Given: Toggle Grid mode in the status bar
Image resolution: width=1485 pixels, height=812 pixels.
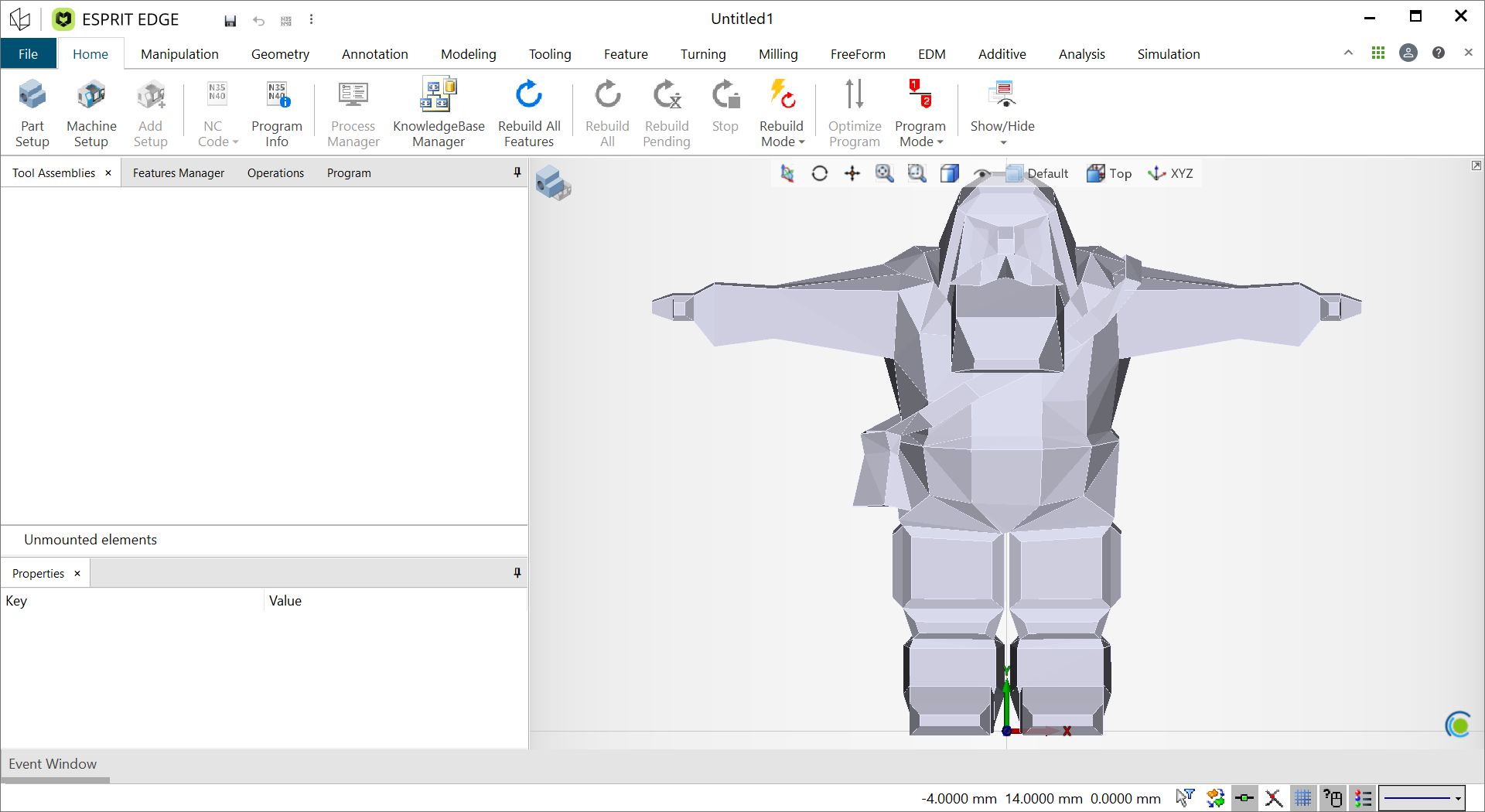Looking at the screenshot, I should [x=1303, y=797].
